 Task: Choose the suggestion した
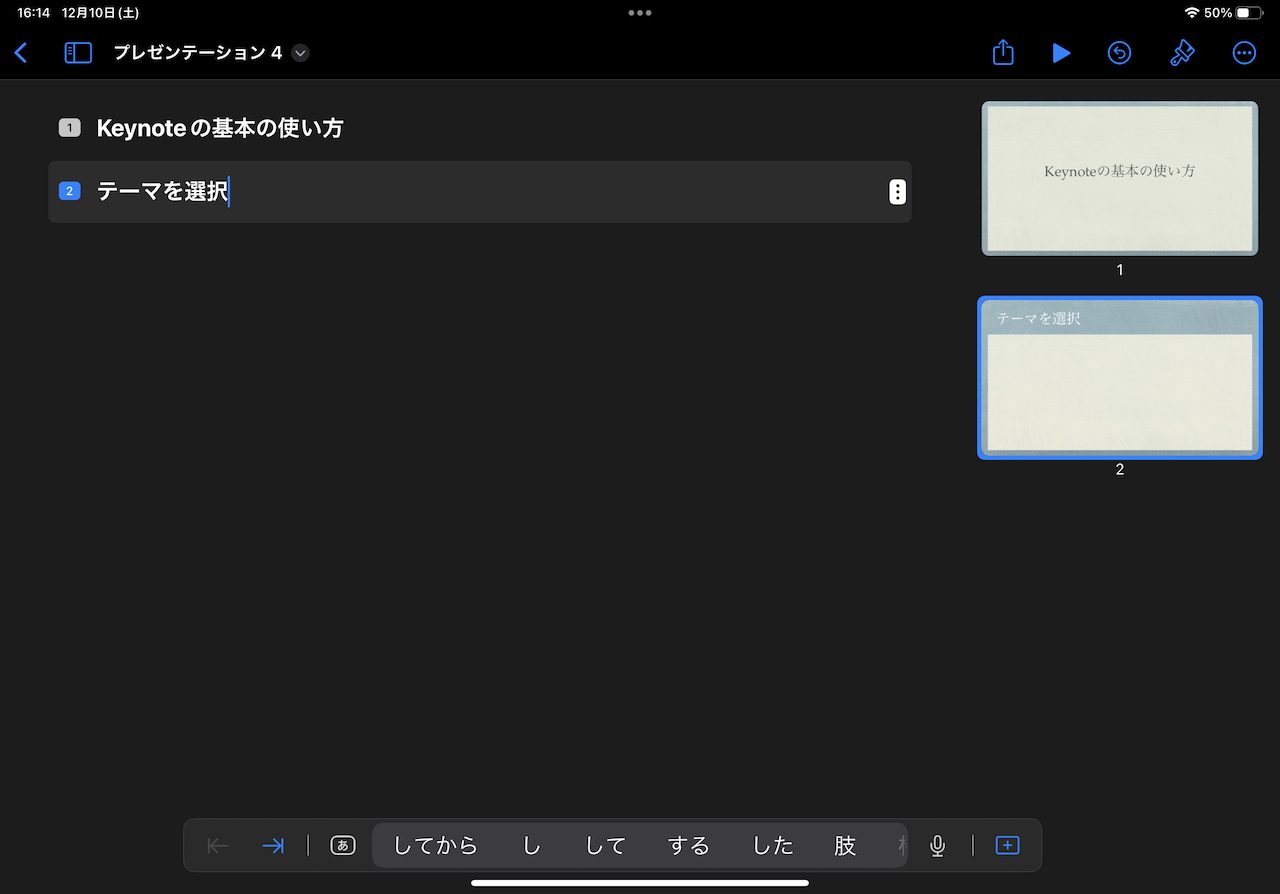coord(773,846)
